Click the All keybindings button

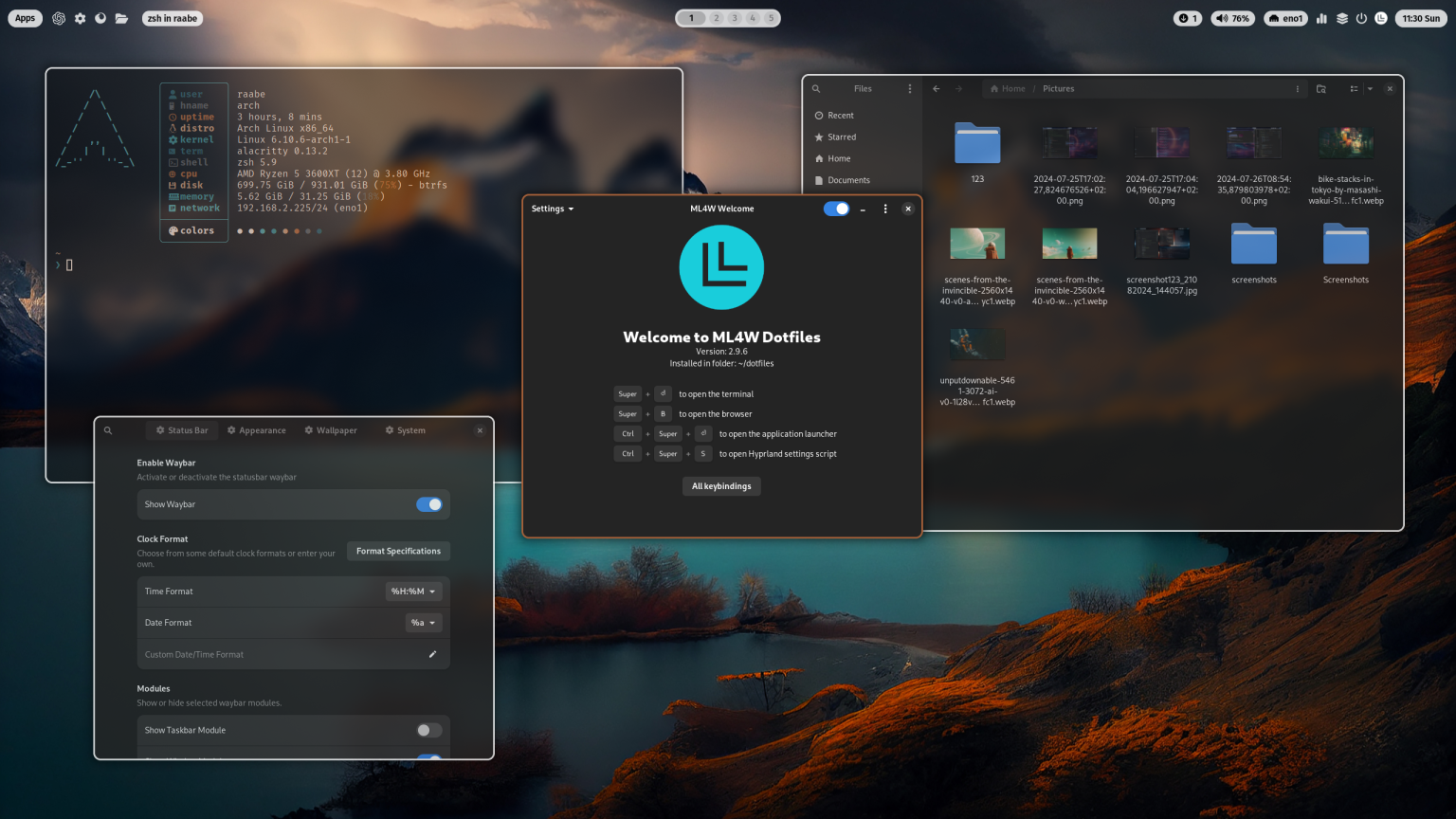point(721,485)
